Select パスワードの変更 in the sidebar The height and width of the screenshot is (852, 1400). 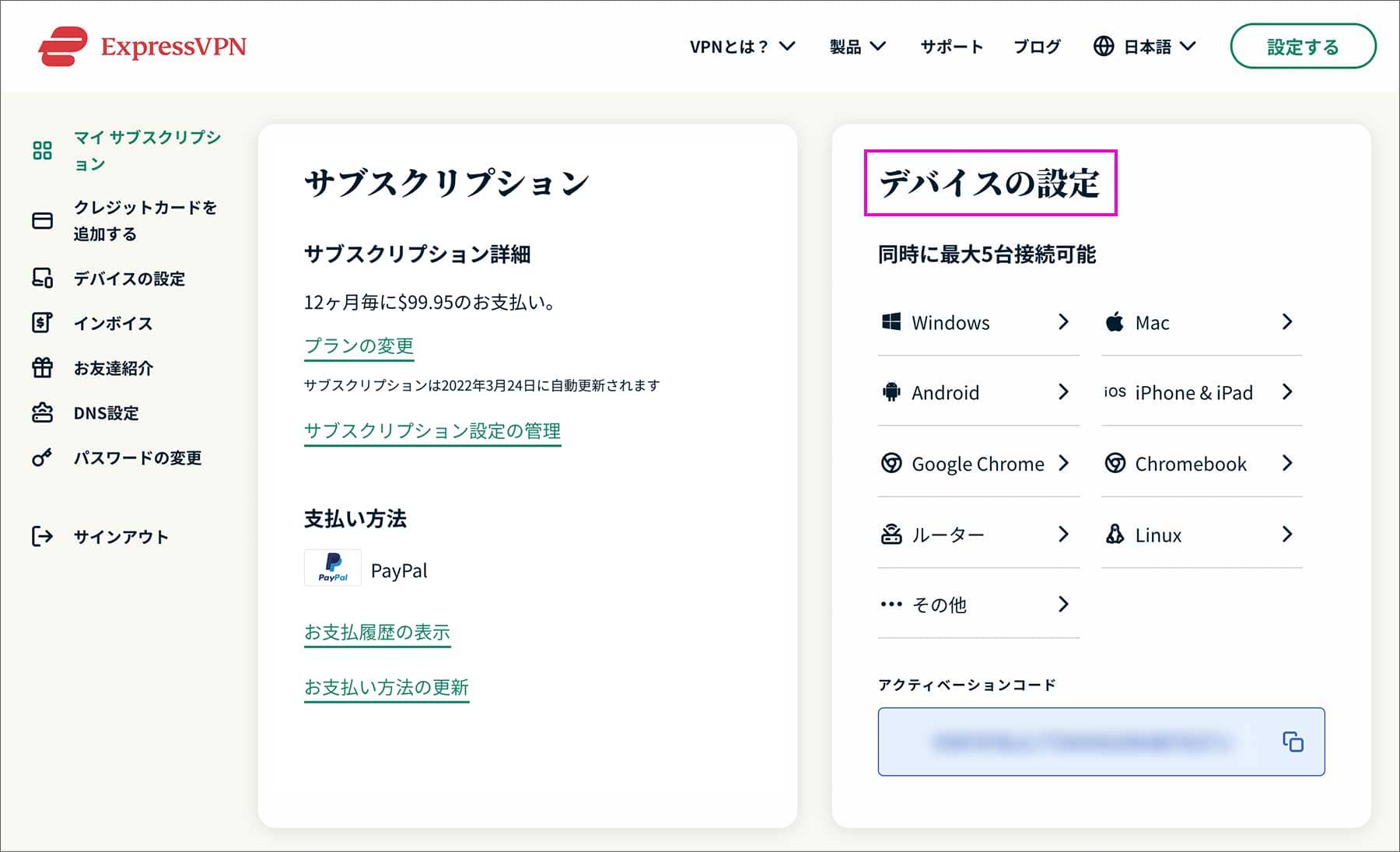point(138,458)
